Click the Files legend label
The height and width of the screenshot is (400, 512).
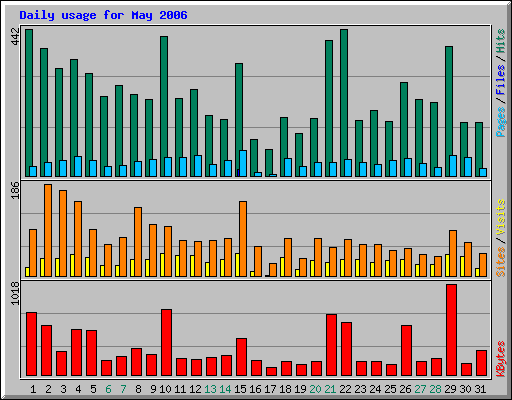click(x=500, y=80)
